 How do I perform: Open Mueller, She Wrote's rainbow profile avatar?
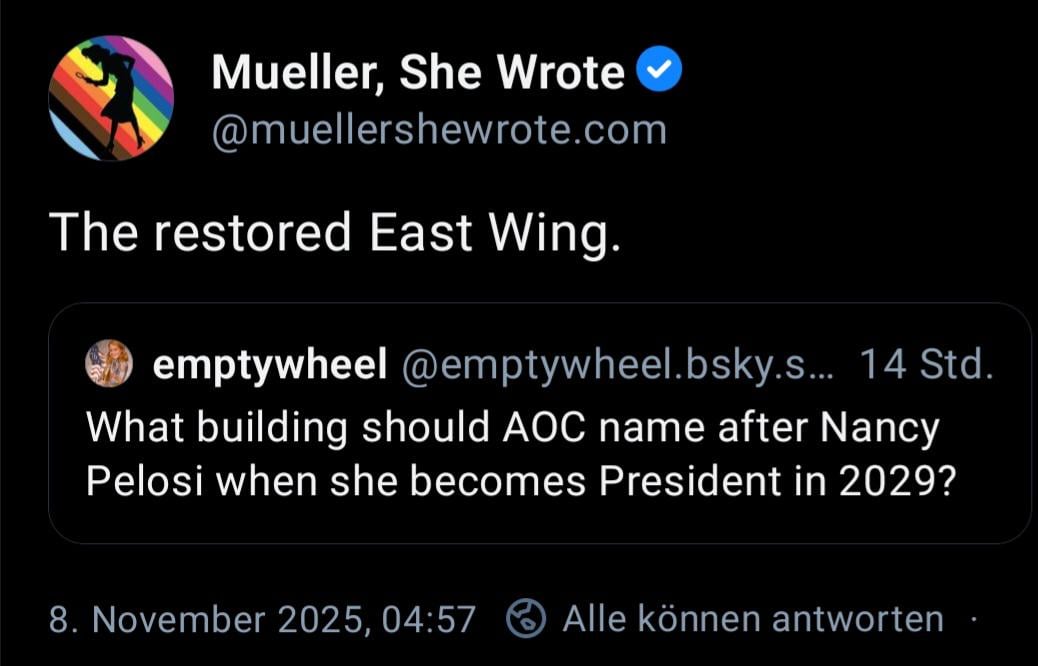click(x=111, y=98)
